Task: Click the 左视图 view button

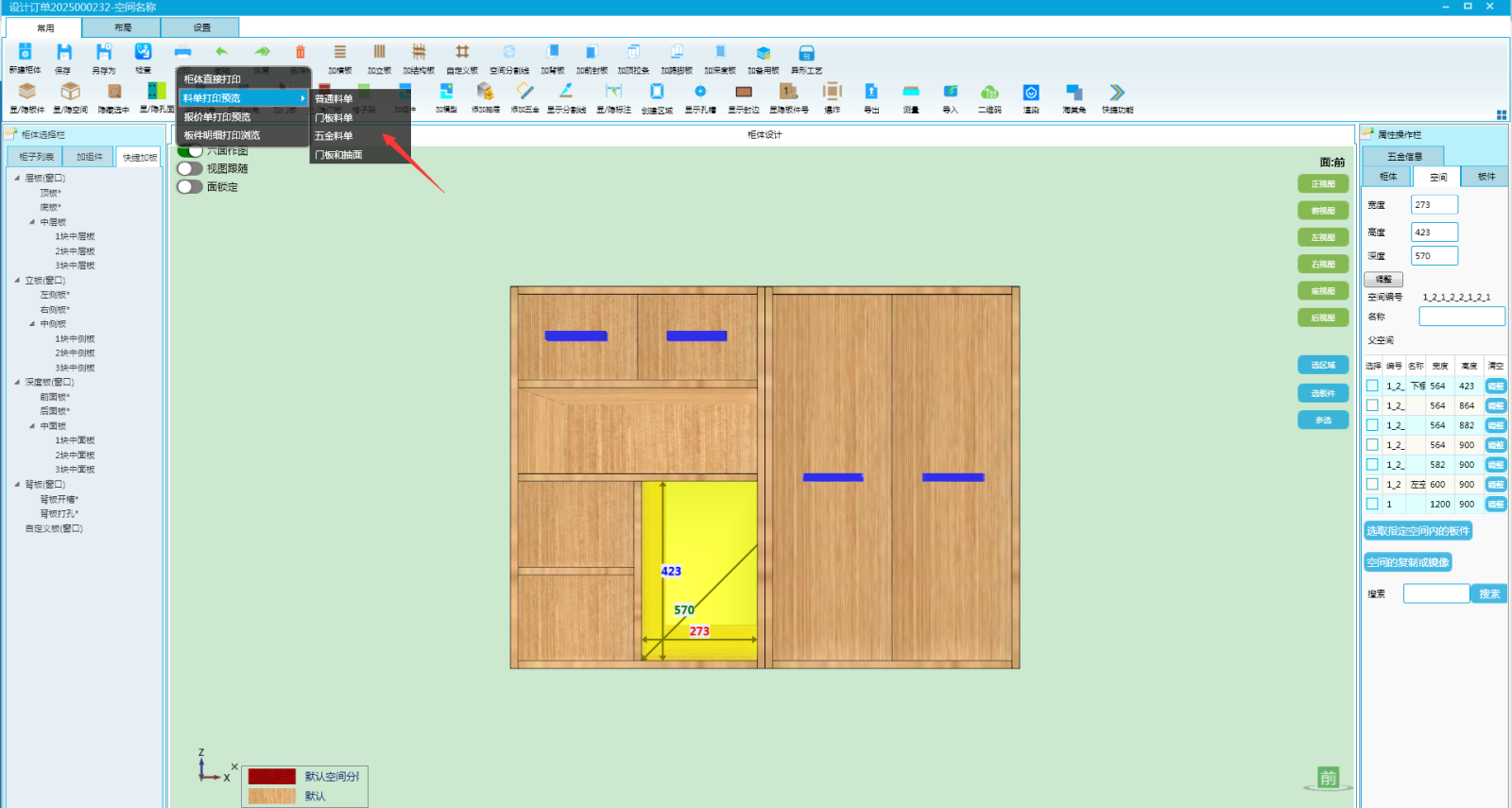Action: pyautogui.click(x=1322, y=237)
